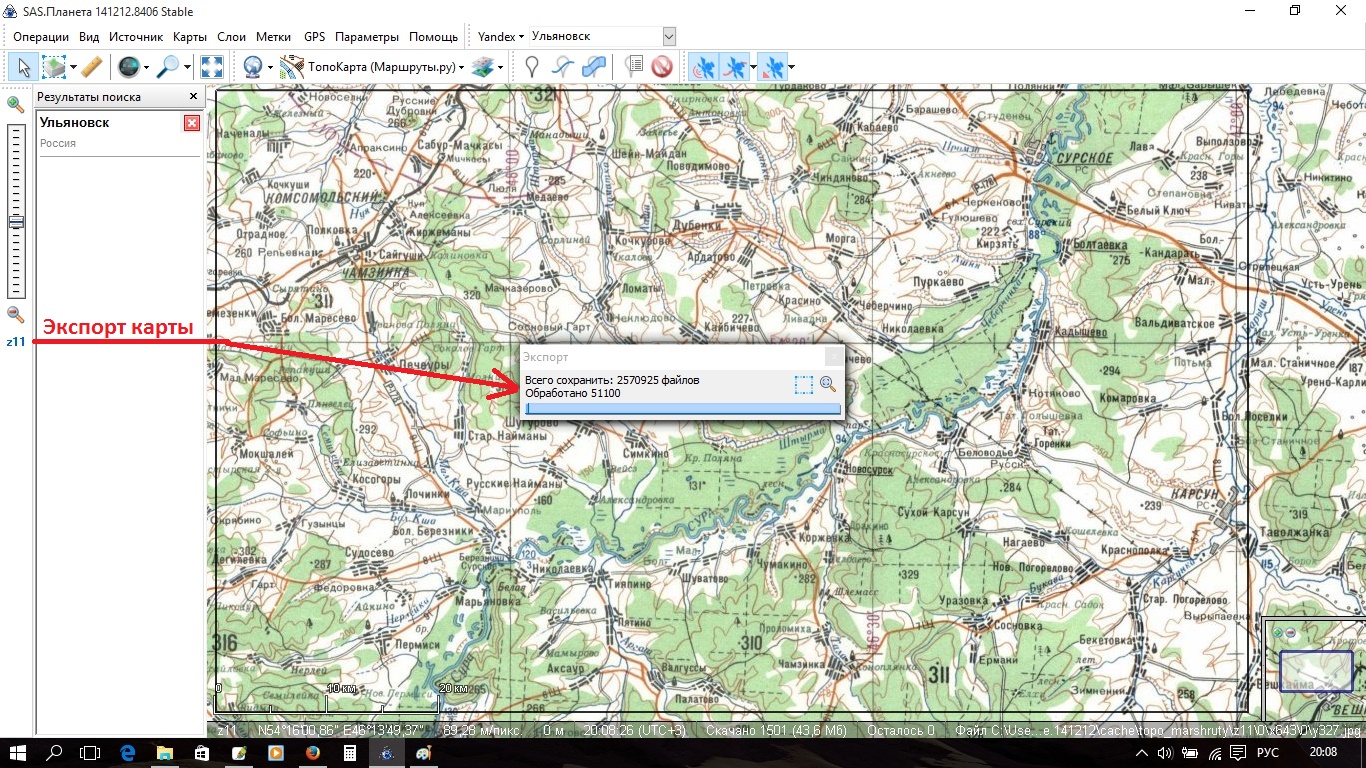
Task: Expand the Ульяновск search combo box
Action: (669, 37)
